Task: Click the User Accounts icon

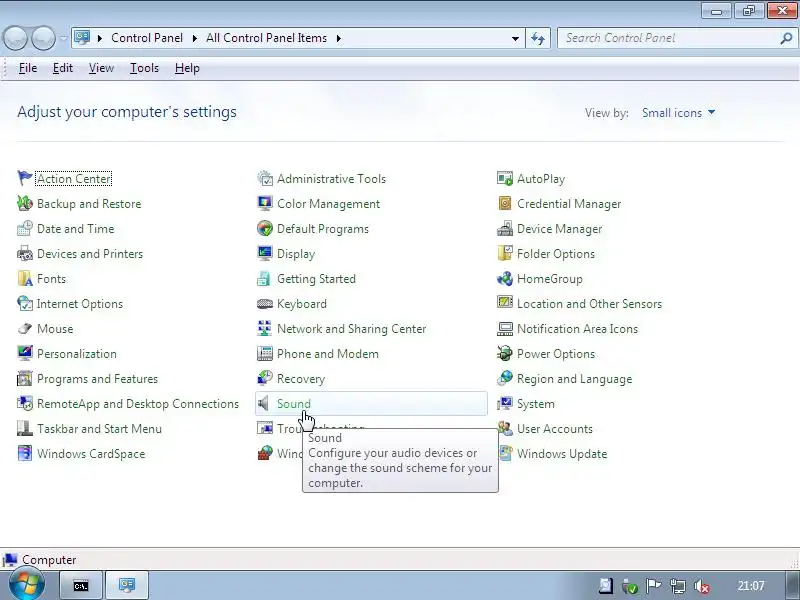Action: (505, 428)
